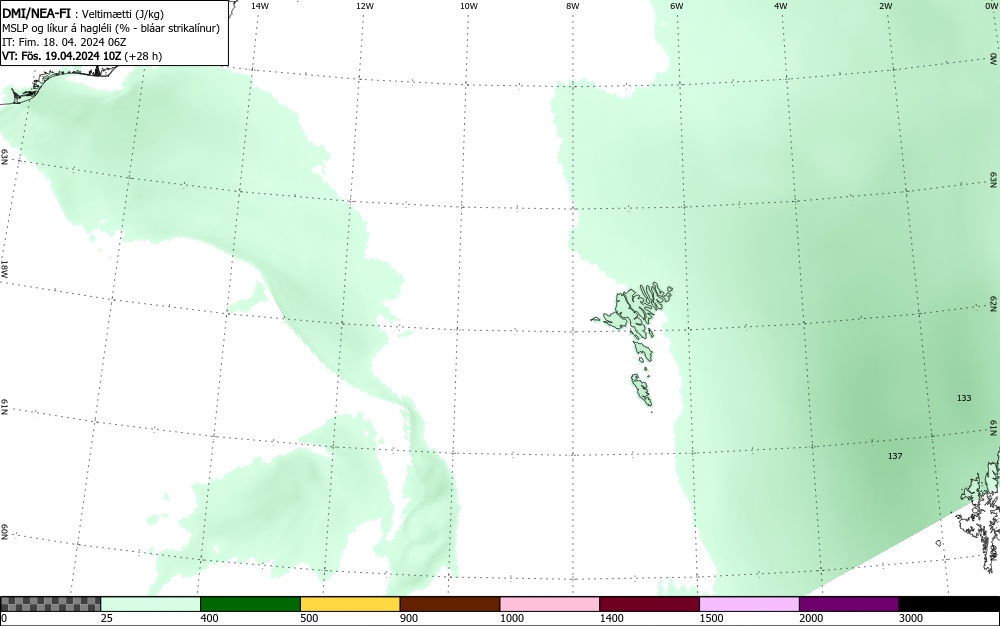Click the value label 133 on the map
1000x626 pixels.
(x=964, y=398)
